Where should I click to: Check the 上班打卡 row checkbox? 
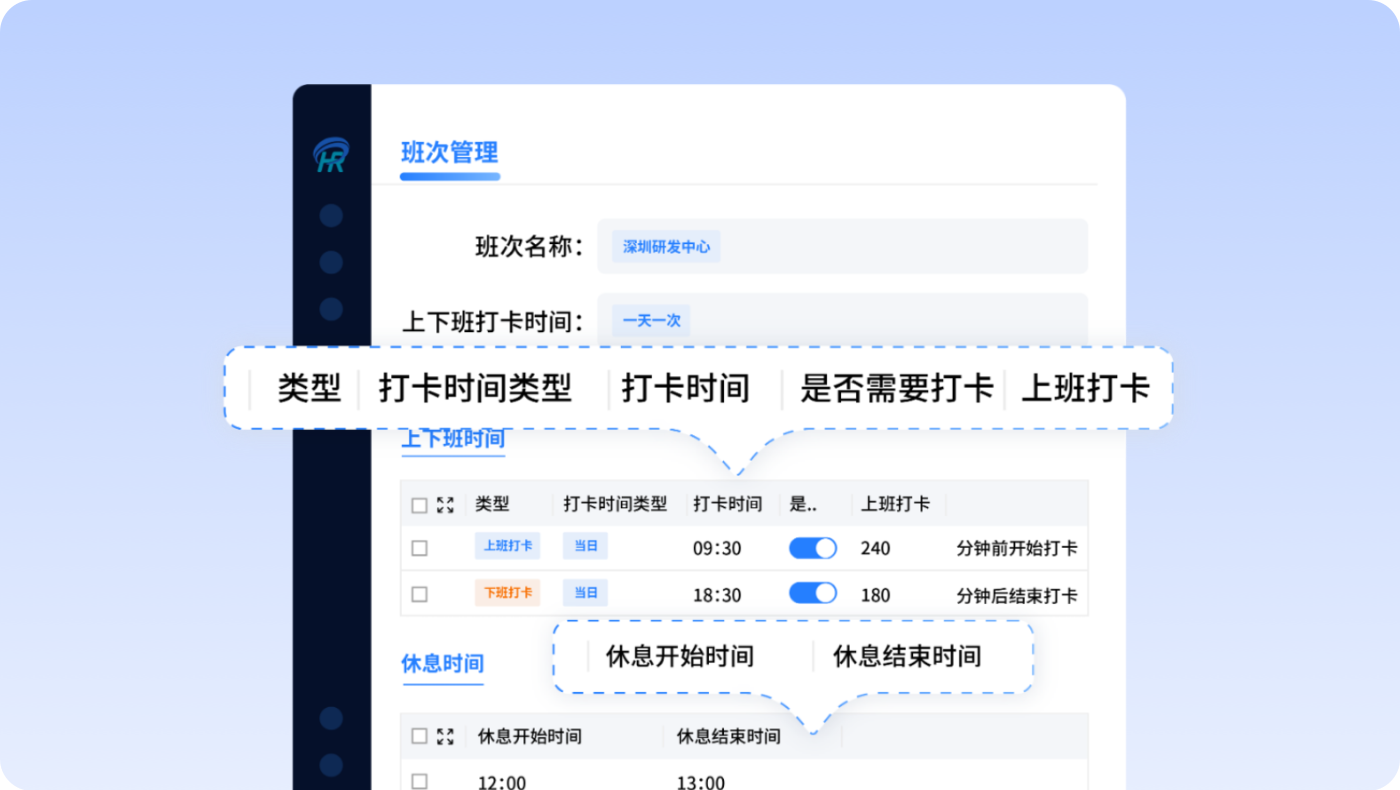click(420, 548)
